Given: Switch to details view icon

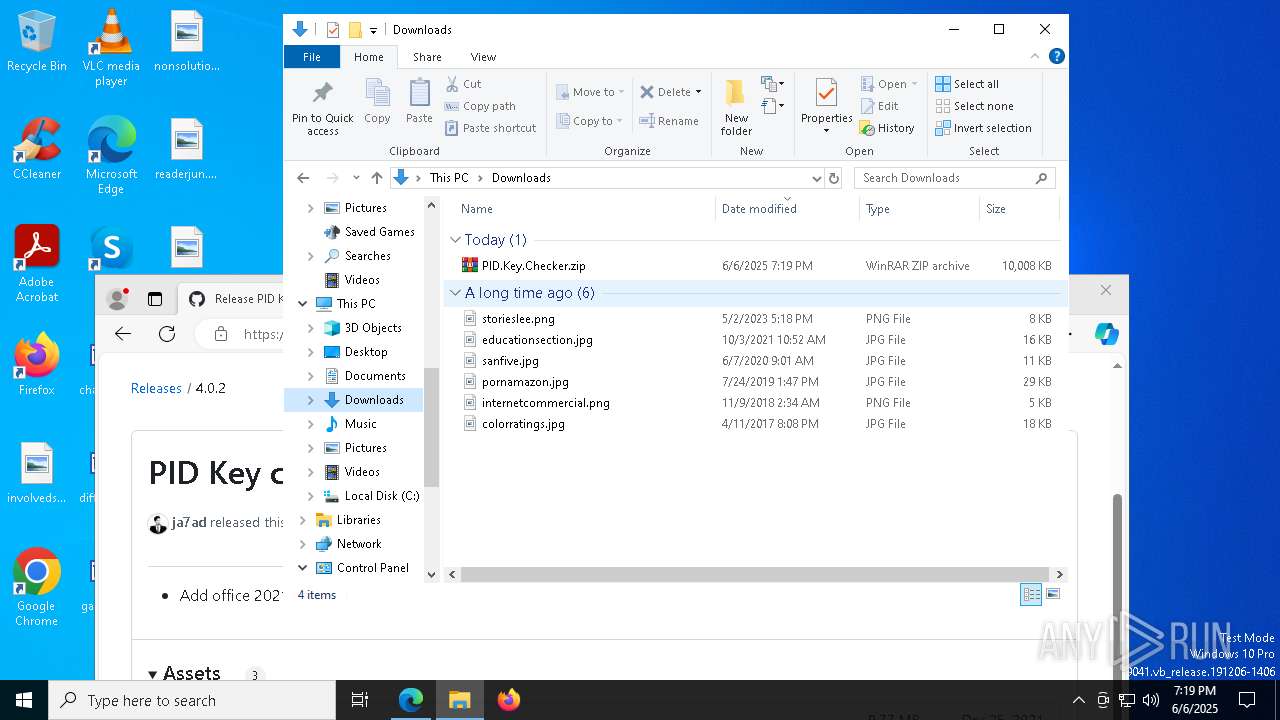Looking at the screenshot, I should (1031, 595).
